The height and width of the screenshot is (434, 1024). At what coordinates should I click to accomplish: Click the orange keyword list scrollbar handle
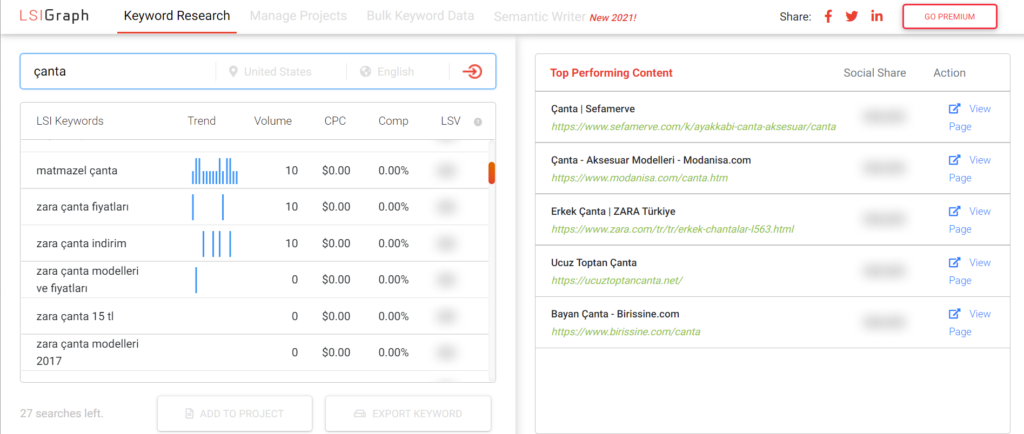491,173
